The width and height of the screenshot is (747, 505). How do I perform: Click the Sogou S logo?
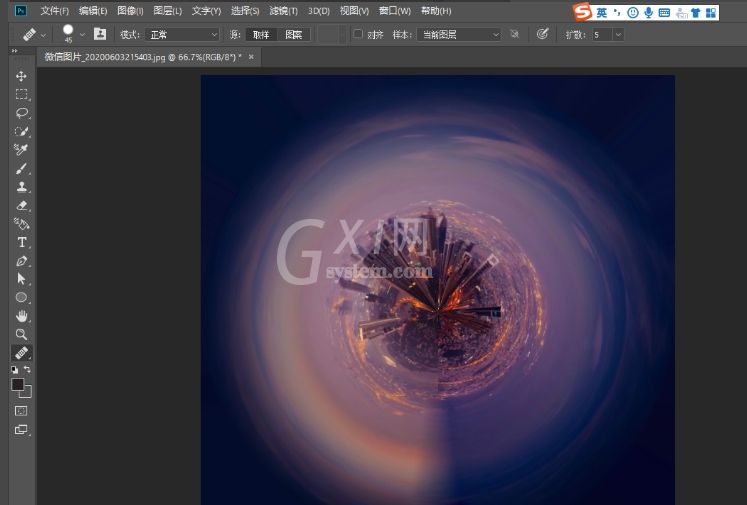click(x=582, y=12)
